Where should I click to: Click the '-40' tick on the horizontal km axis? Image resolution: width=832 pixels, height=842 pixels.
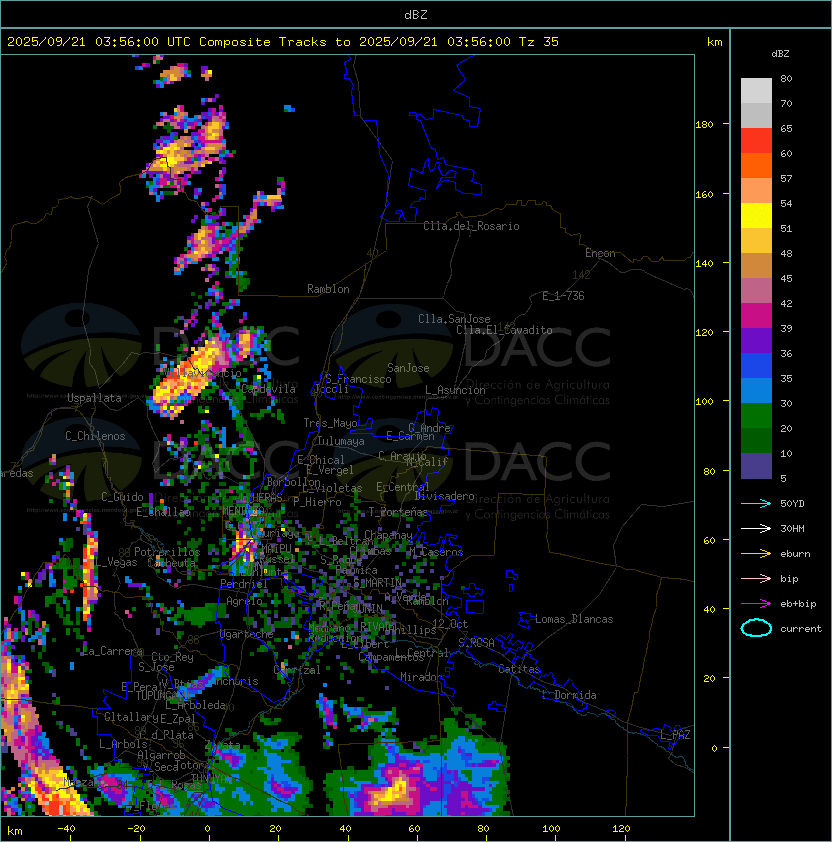tap(66, 828)
